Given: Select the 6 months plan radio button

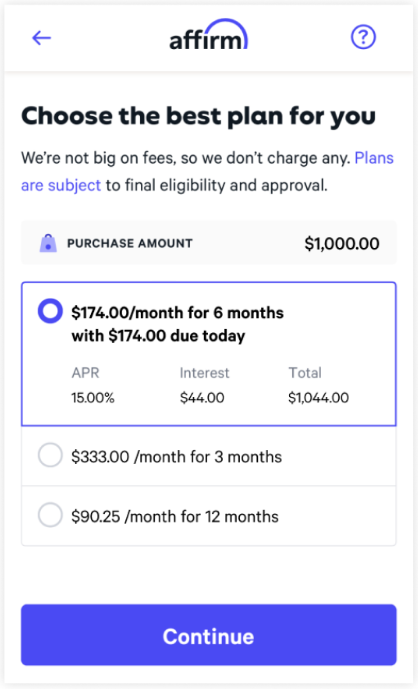Looking at the screenshot, I should 50,311.
